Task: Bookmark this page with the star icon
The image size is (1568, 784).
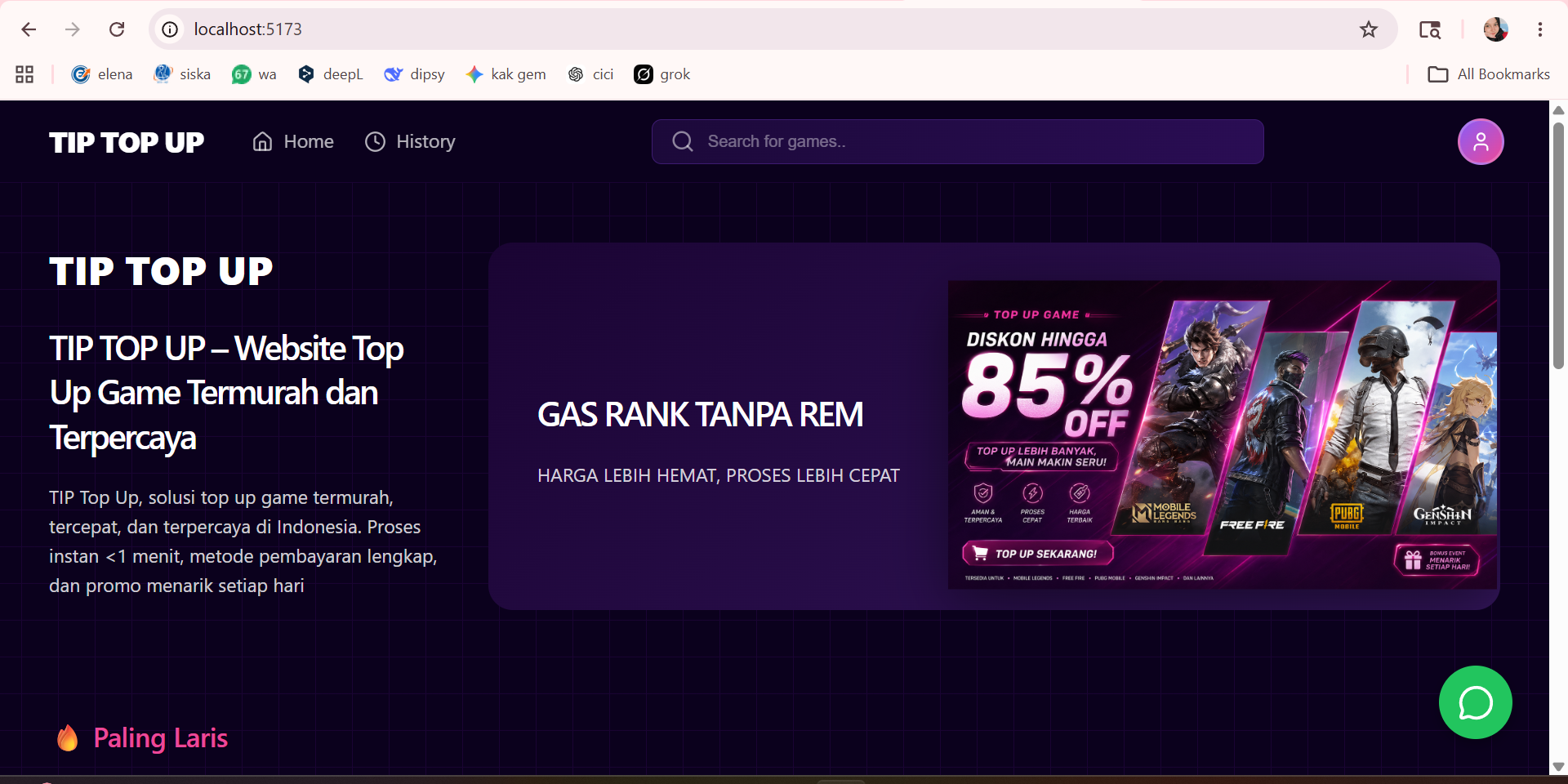Action: click(x=1369, y=29)
